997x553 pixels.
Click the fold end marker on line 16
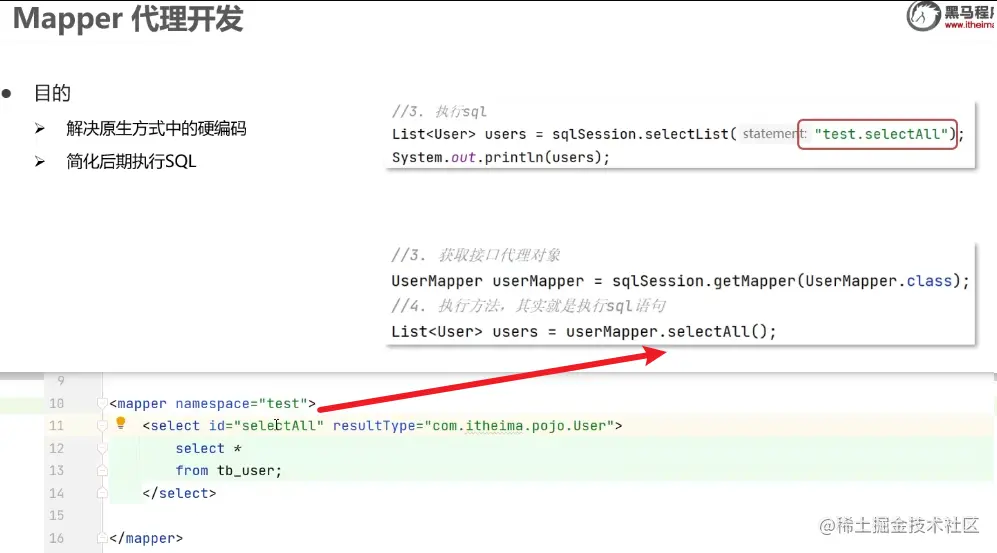point(102,538)
